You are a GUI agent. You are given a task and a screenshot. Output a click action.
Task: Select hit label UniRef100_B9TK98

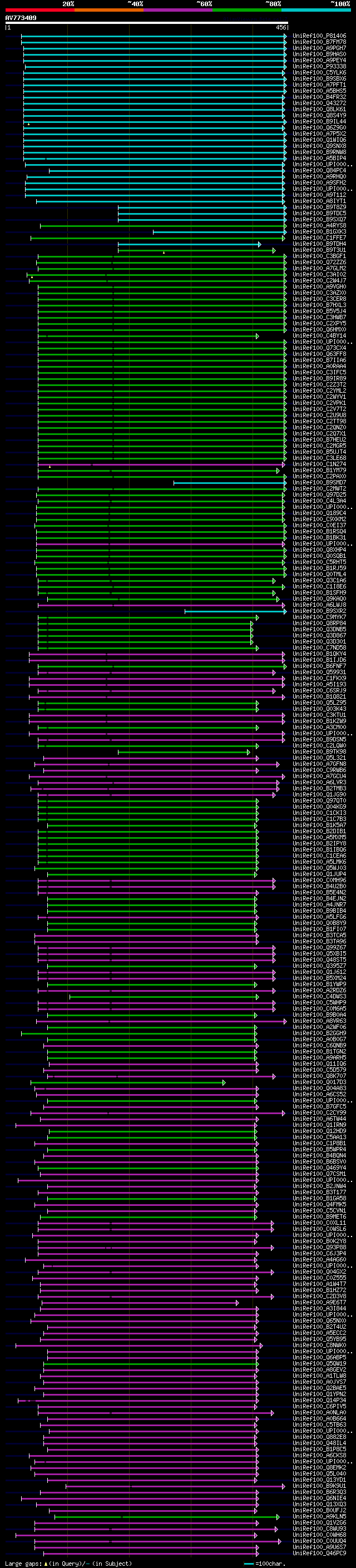pyautogui.click(x=319, y=752)
